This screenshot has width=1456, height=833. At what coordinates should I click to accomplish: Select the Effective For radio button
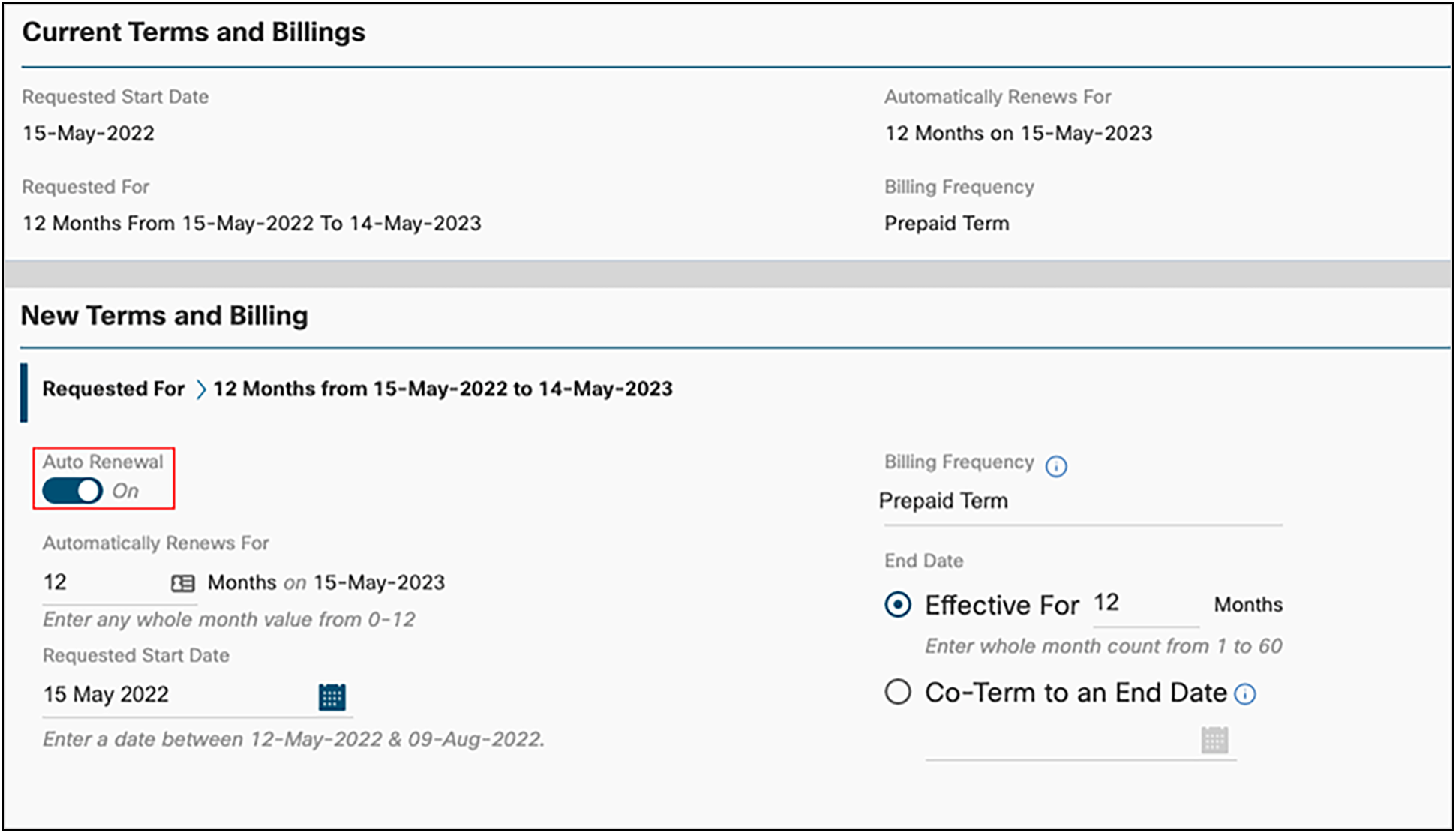point(898,605)
